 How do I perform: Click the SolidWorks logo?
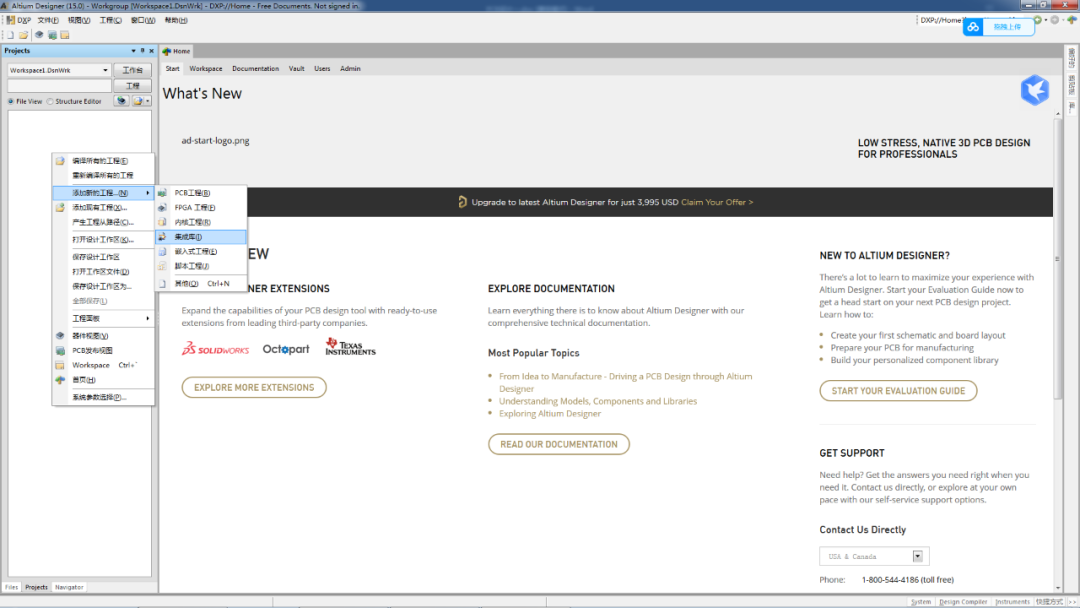[x=215, y=348]
